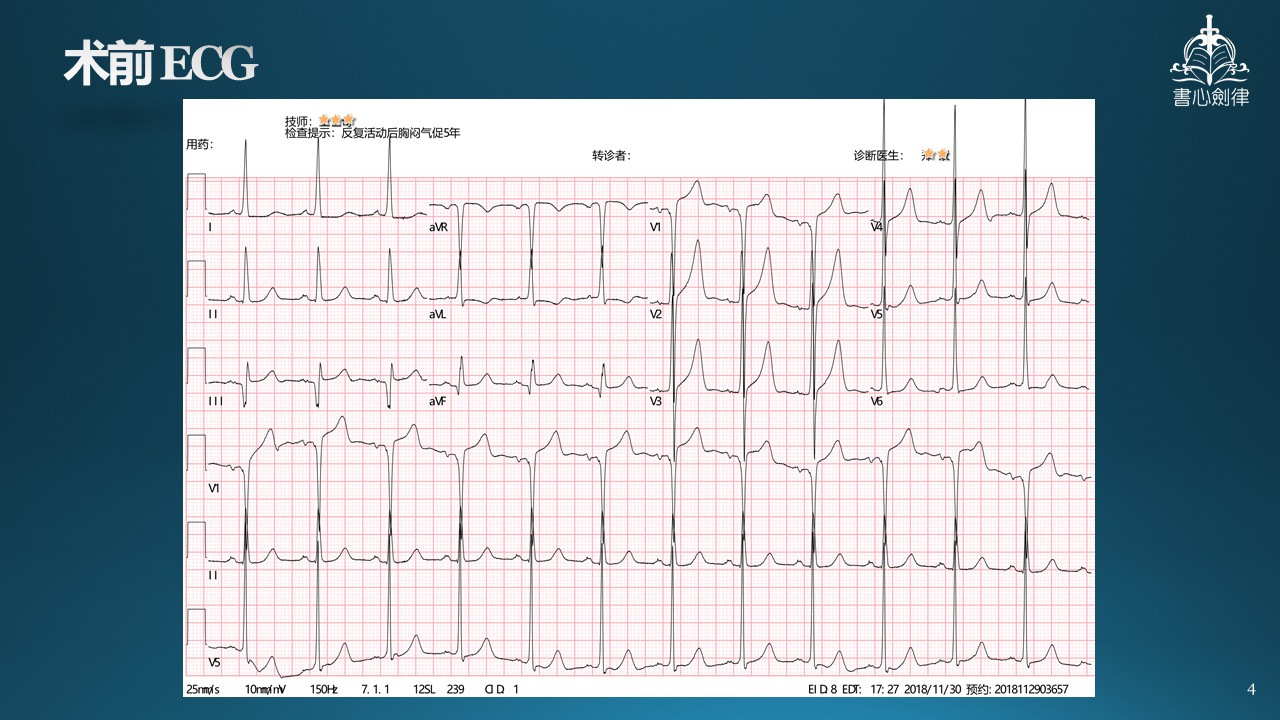Image resolution: width=1280 pixels, height=720 pixels.
Task: Click the 150Hz filter value
Action: coord(324,689)
